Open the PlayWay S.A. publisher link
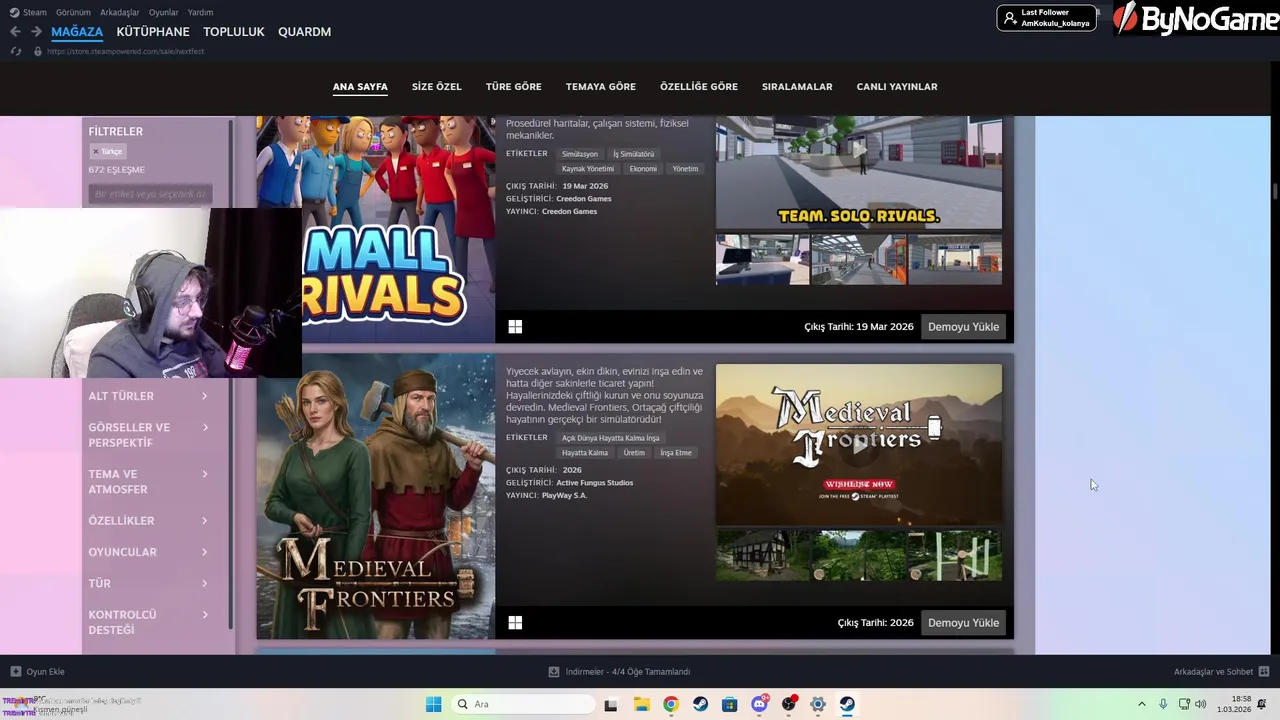 (x=564, y=496)
